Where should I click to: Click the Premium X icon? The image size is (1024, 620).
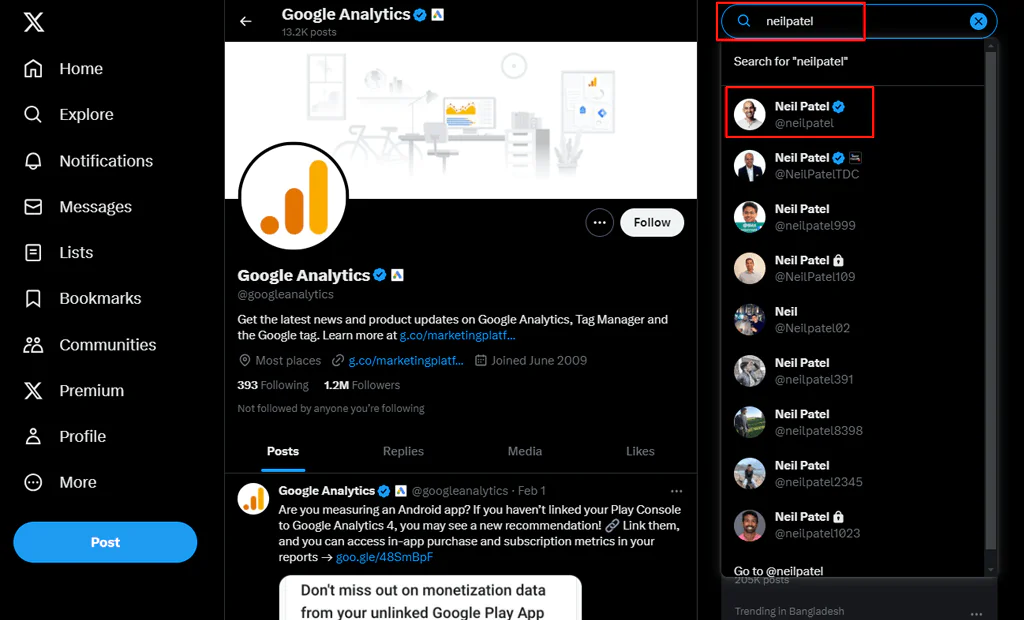tap(33, 390)
